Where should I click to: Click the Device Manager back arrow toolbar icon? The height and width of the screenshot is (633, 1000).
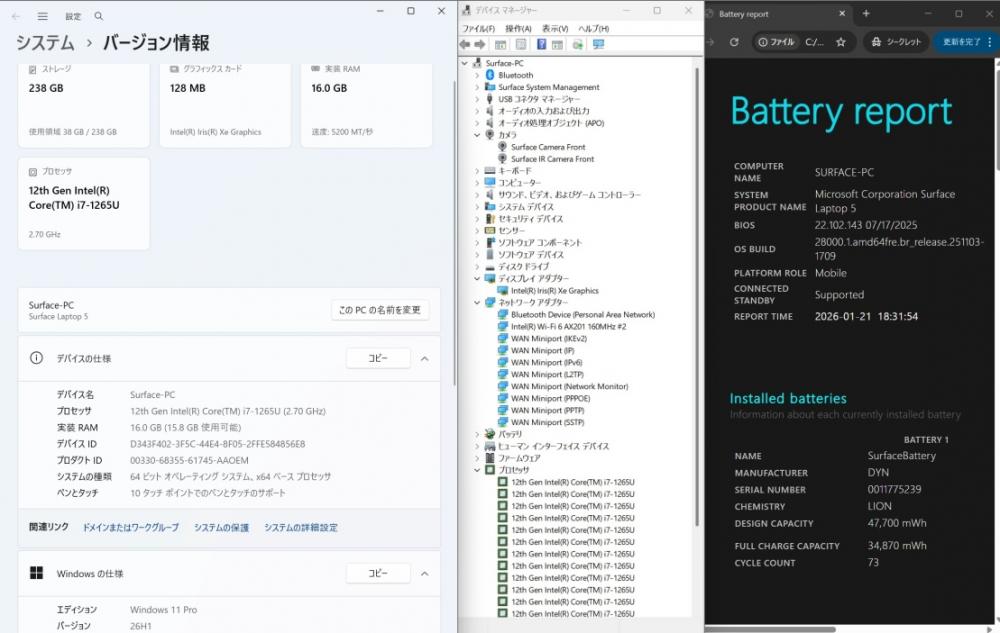[x=465, y=45]
